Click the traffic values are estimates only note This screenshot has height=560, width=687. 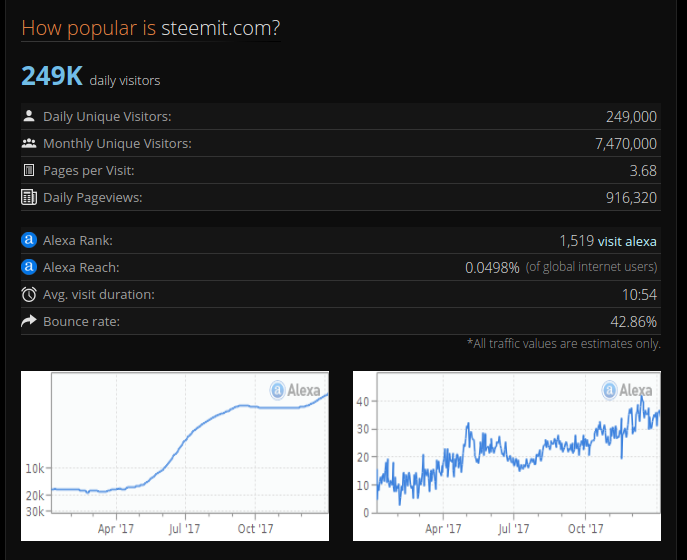click(x=563, y=344)
